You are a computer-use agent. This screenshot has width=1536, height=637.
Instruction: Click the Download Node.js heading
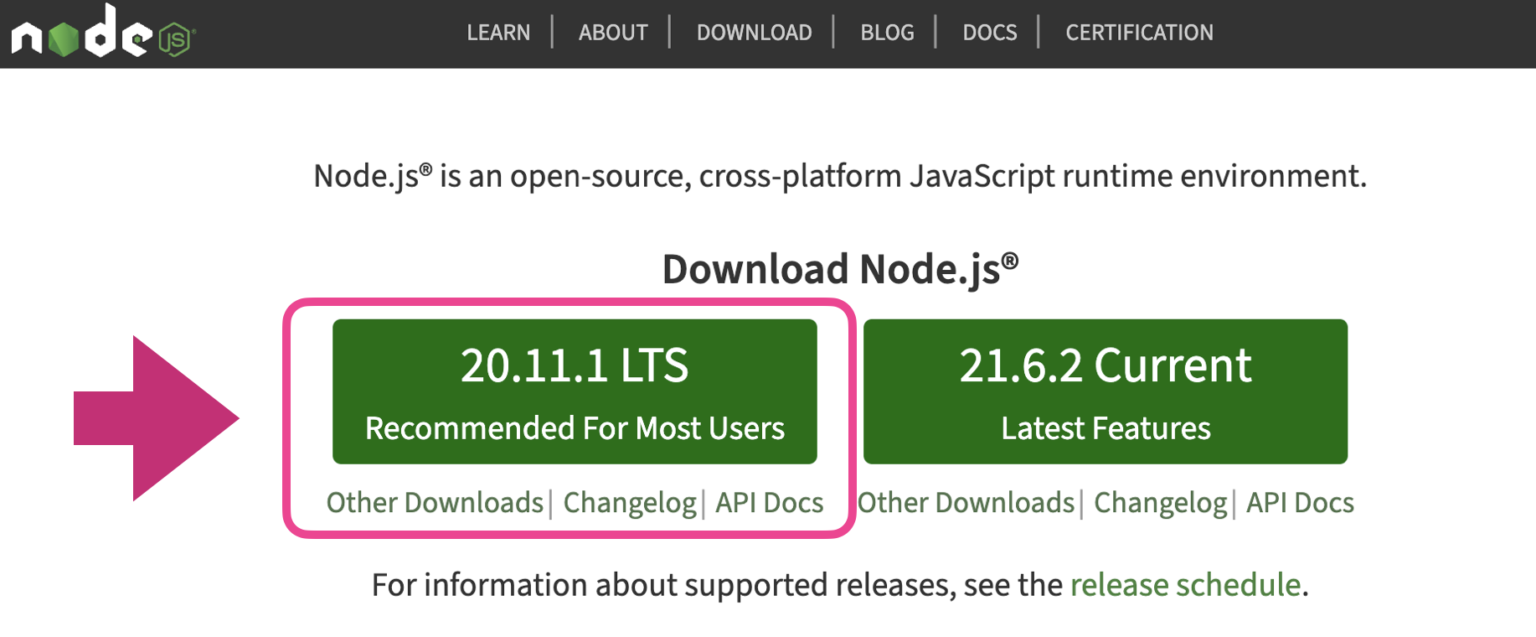point(840,269)
